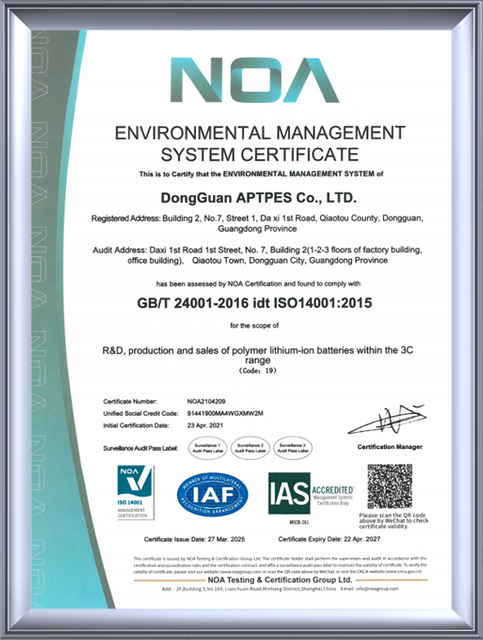483x640 pixels.
Task: Click the 'Unified Social Credit Code:' label
Action: [x=141, y=413]
